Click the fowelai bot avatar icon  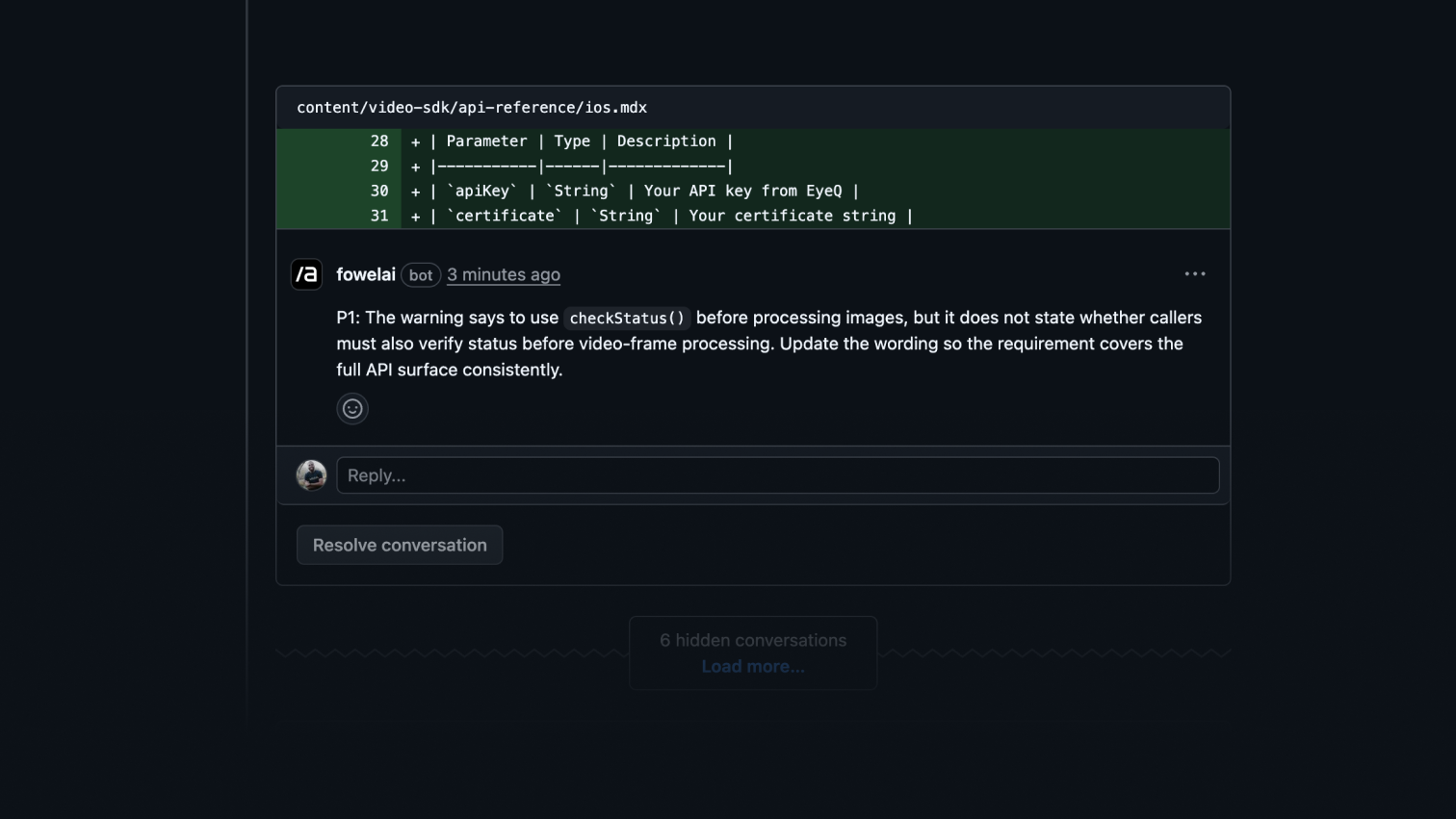tap(306, 274)
